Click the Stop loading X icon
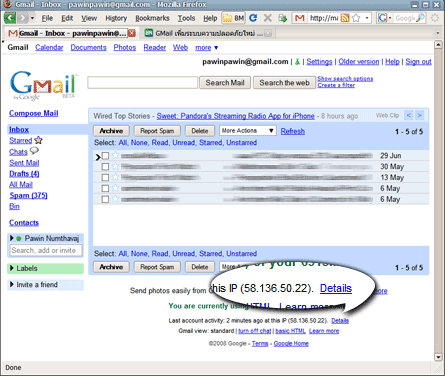 [x=267, y=18]
